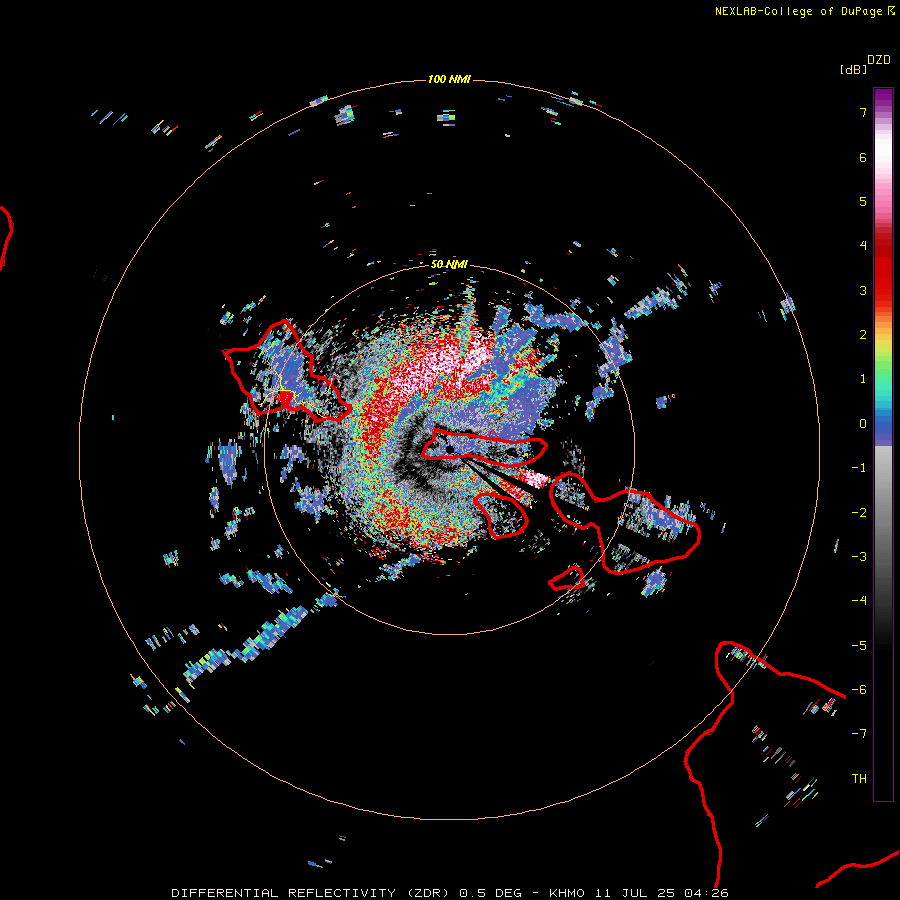900x900 pixels.
Task: Click the NEXLAB-College of DuPage credit text
Action: 804,11
